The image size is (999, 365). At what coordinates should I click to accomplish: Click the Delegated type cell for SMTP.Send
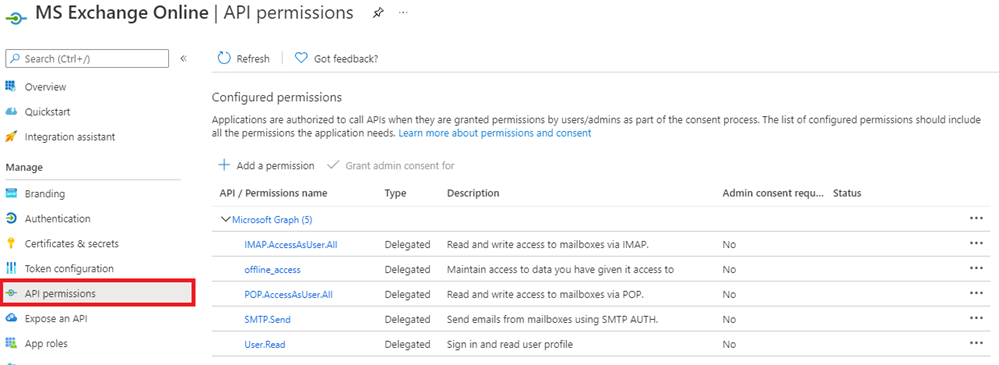(x=407, y=320)
